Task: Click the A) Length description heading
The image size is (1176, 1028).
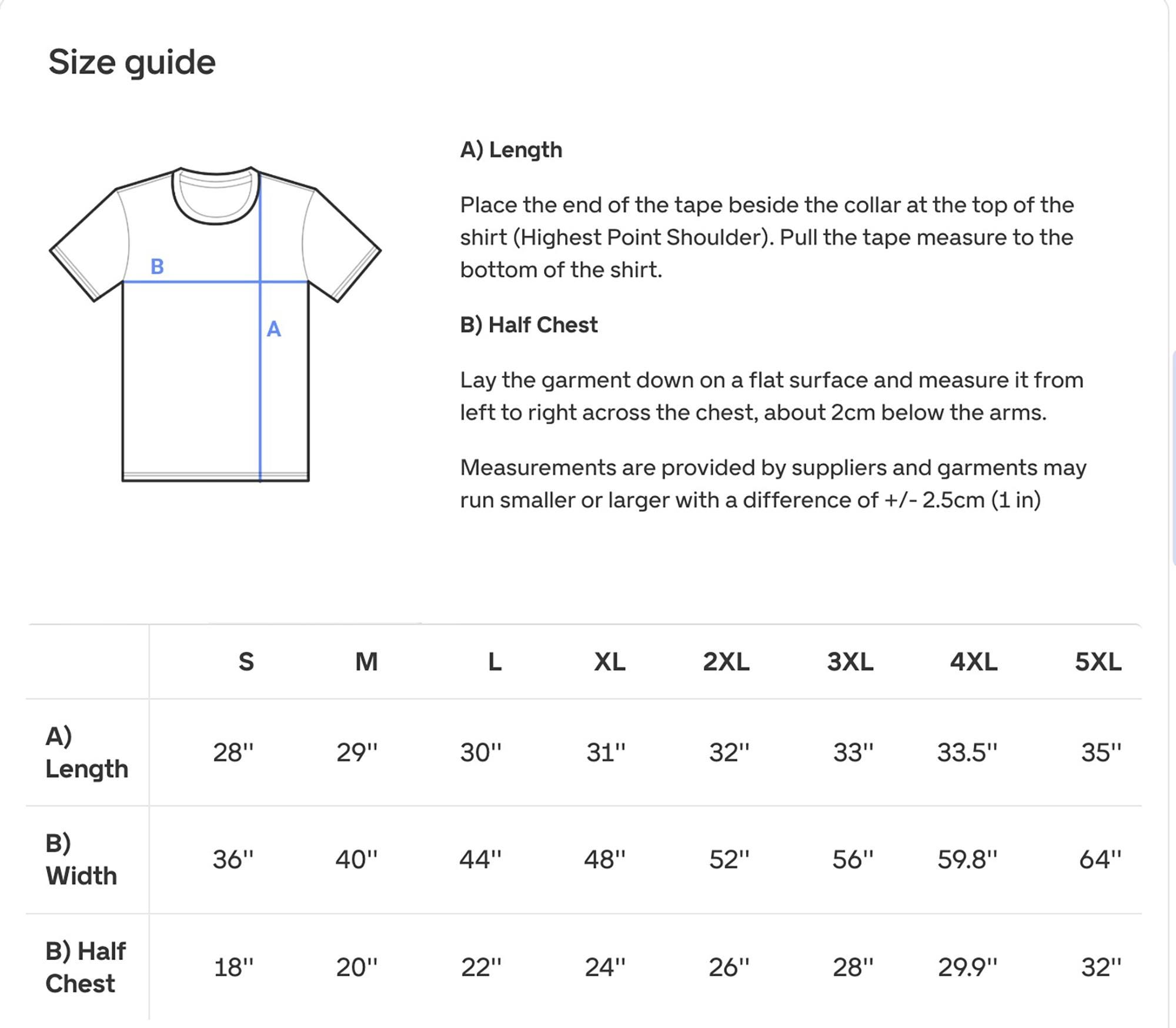Action: tap(511, 150)
